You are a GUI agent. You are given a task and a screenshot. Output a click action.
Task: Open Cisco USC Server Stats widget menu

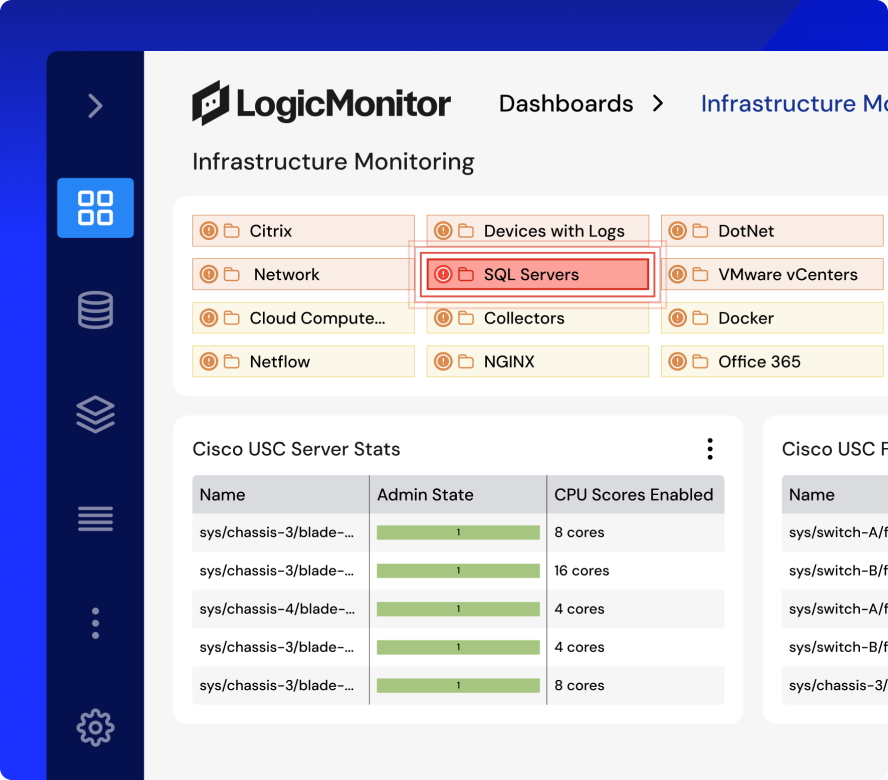[x=710, y=449]
